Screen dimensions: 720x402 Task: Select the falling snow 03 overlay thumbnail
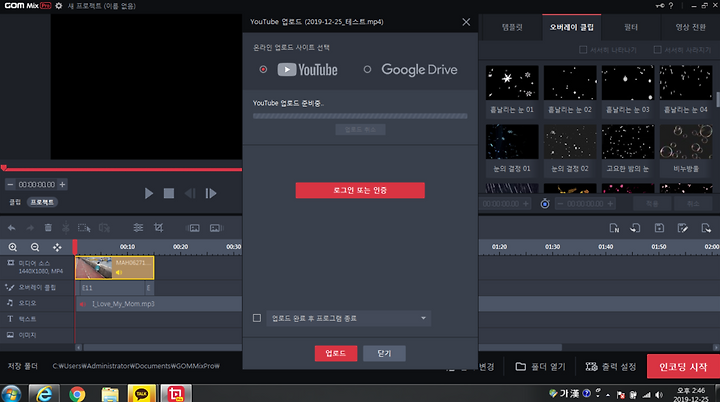(x=628, y=83)
